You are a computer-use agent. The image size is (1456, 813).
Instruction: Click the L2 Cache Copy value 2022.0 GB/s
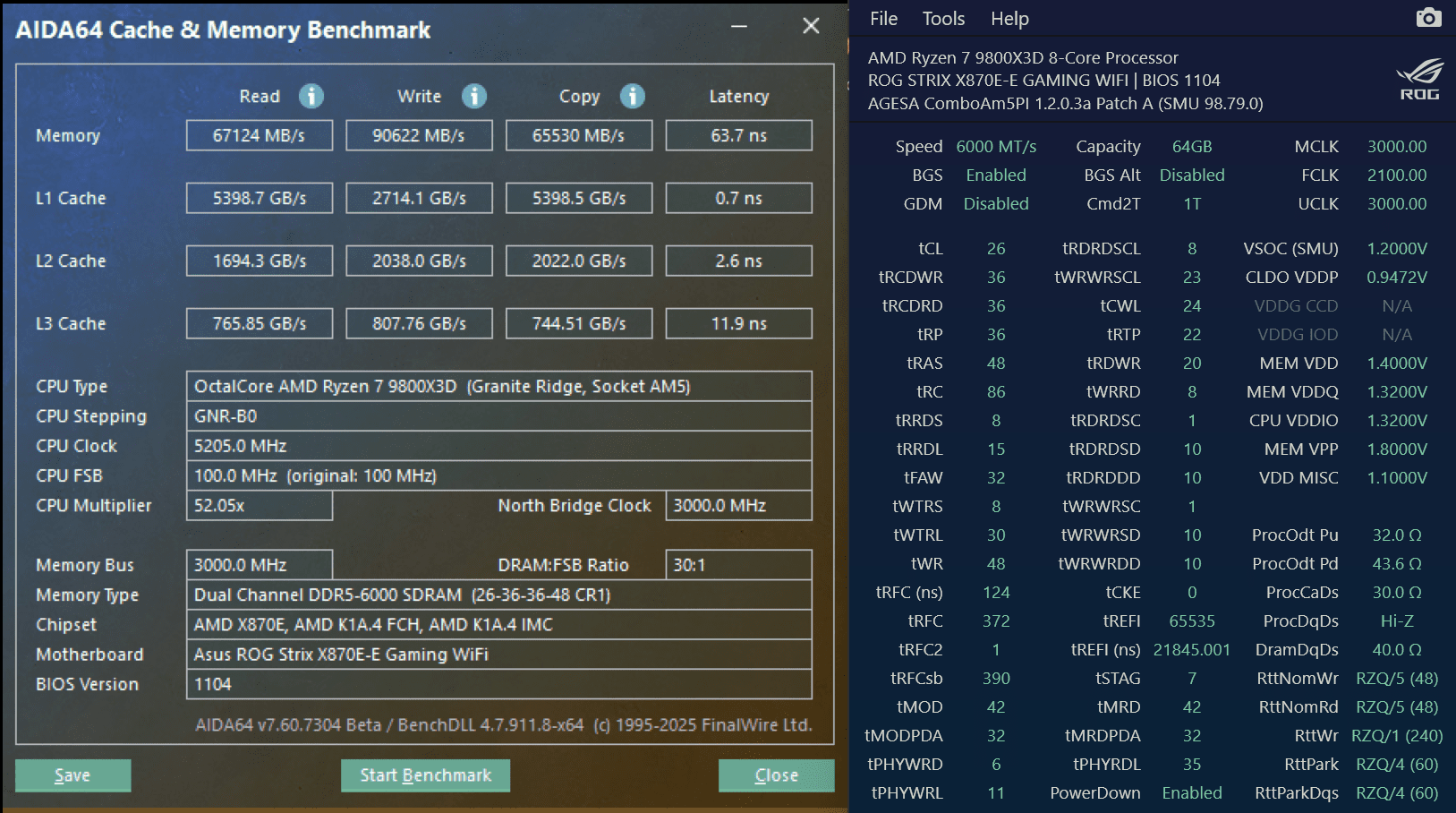[579, 261]
